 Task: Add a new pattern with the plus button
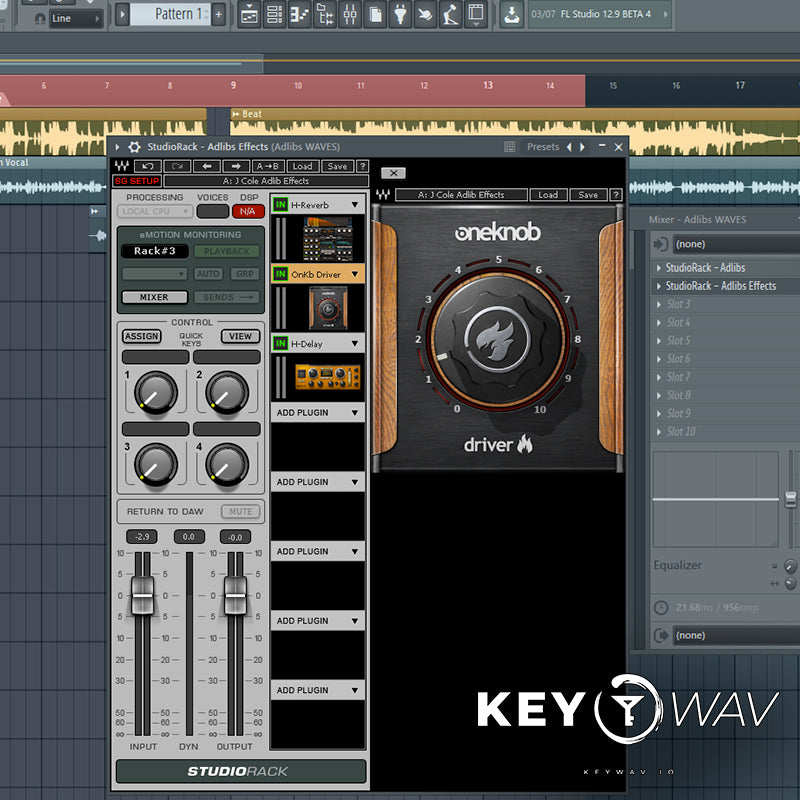218,14
